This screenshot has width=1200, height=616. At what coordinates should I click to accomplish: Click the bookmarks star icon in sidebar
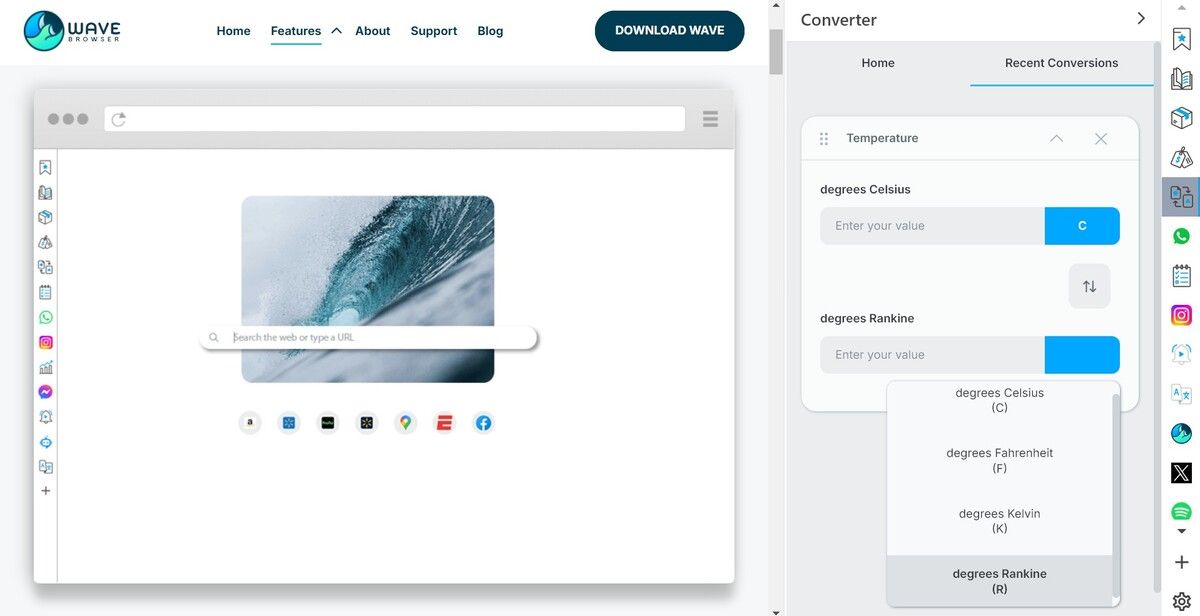[1181, 39]
